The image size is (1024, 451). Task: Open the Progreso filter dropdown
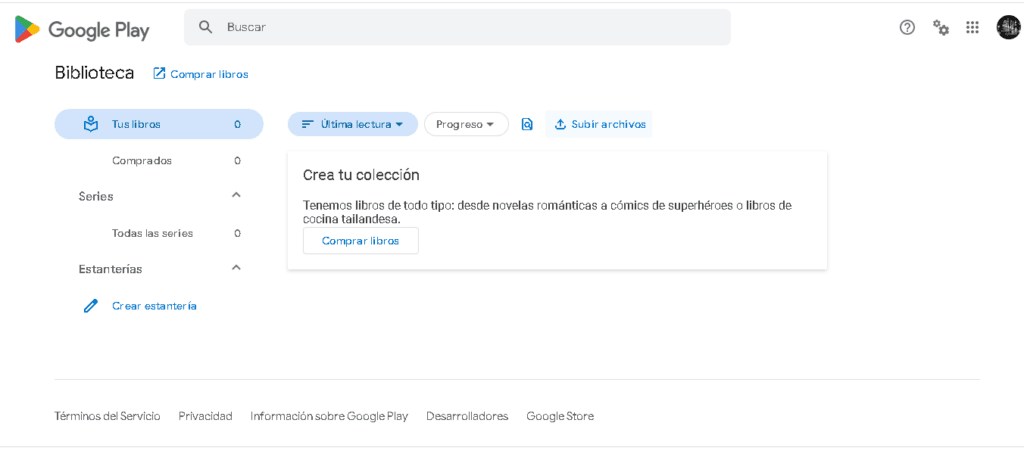point(466,124)
